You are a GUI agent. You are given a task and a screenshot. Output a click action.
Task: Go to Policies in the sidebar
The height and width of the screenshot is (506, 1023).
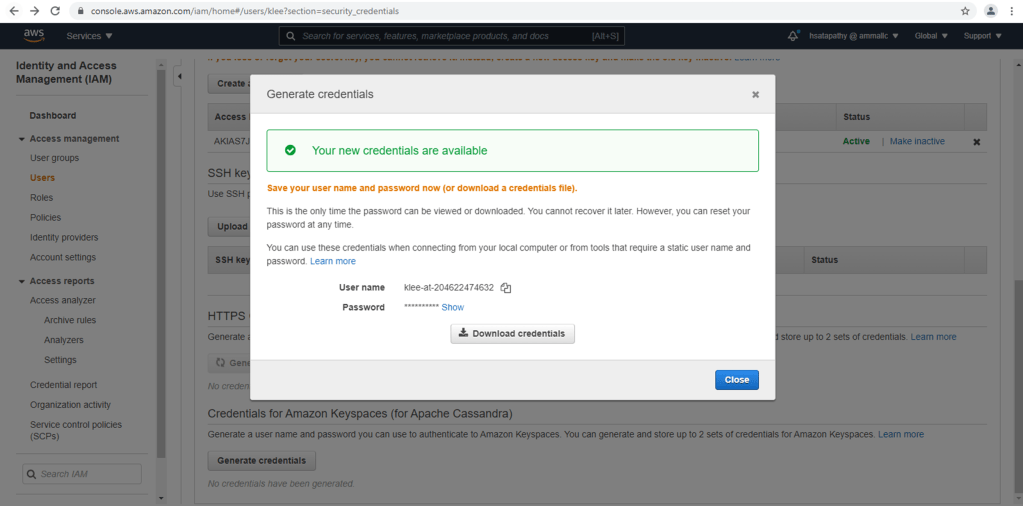[45, 217]
